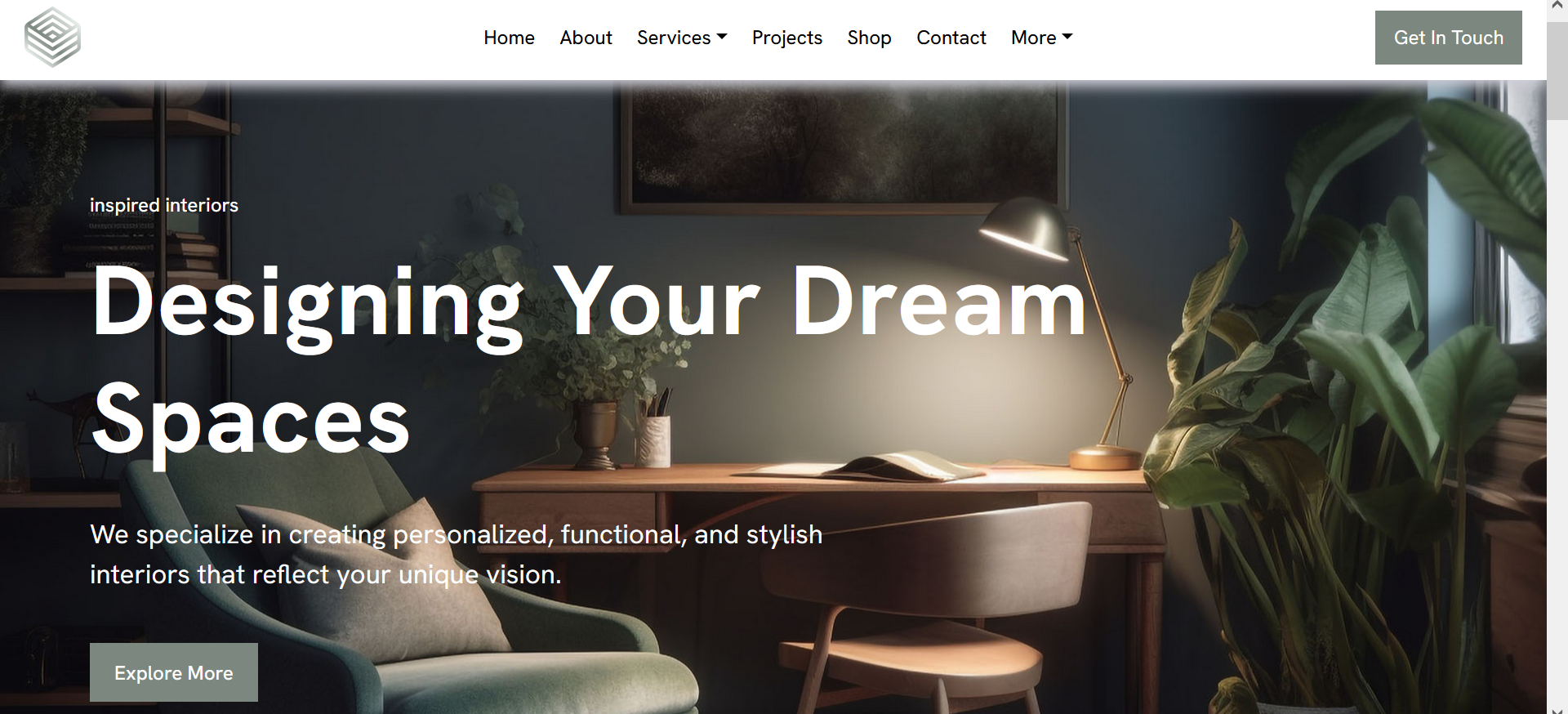Click the vertical scrollbar thumb

click(1557, 67)
